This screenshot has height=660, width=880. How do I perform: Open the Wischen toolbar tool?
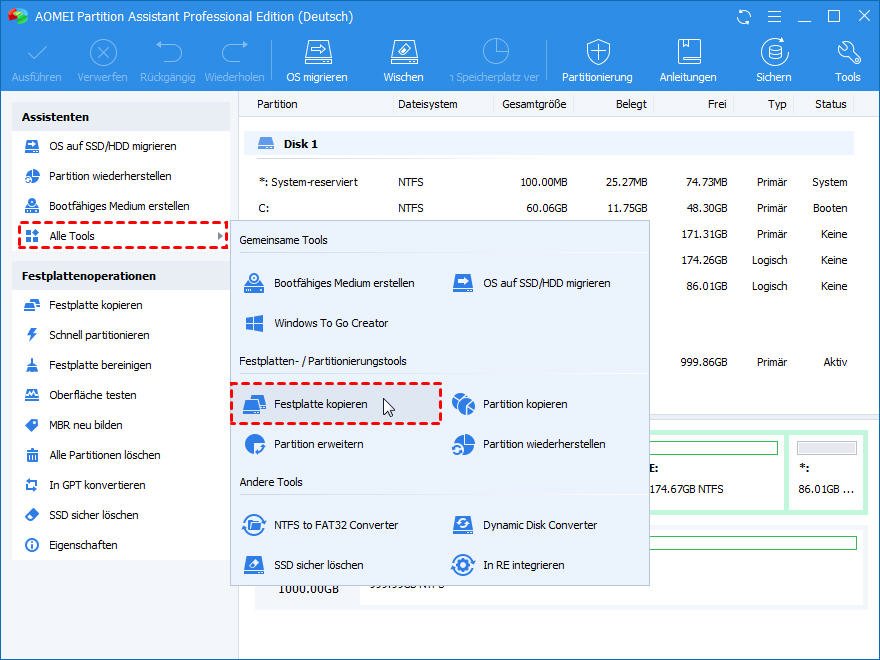pos(403,61)
